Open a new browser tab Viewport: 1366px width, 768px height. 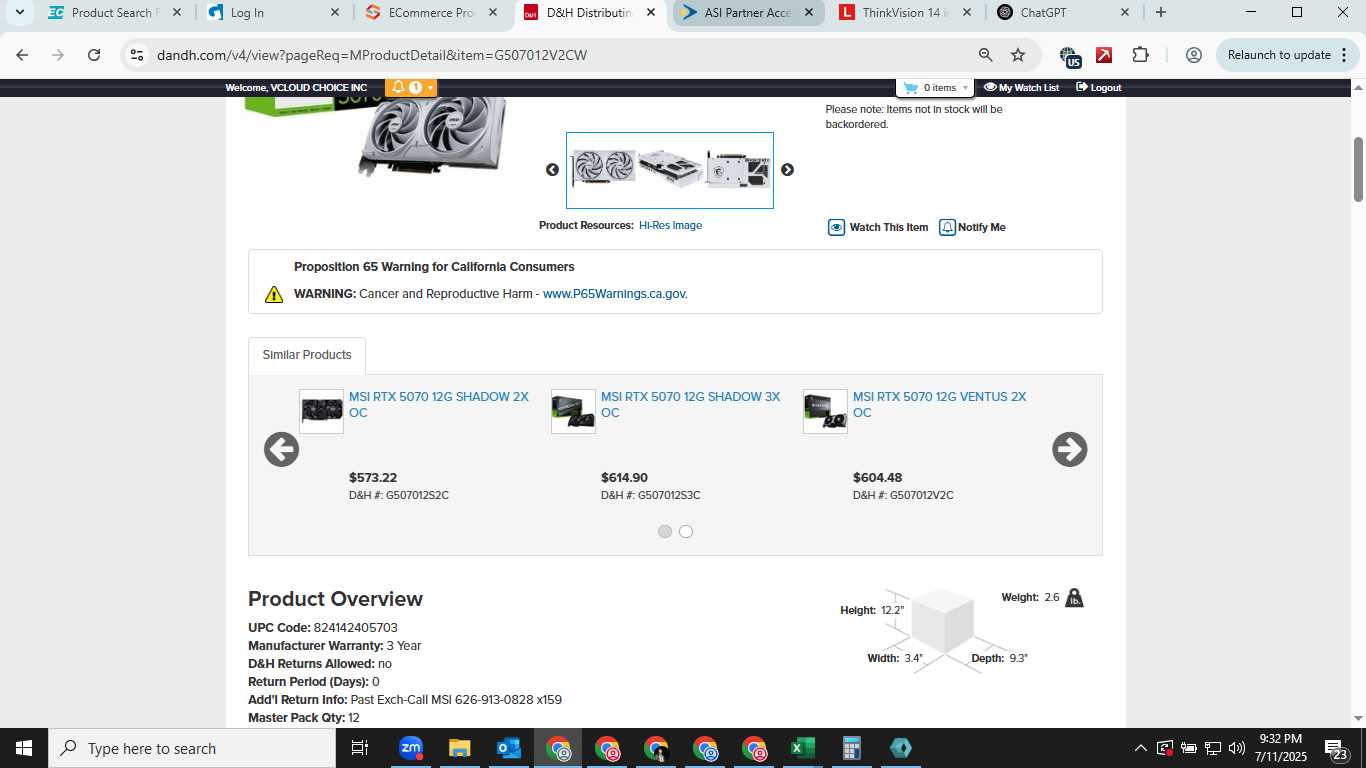1160,13
